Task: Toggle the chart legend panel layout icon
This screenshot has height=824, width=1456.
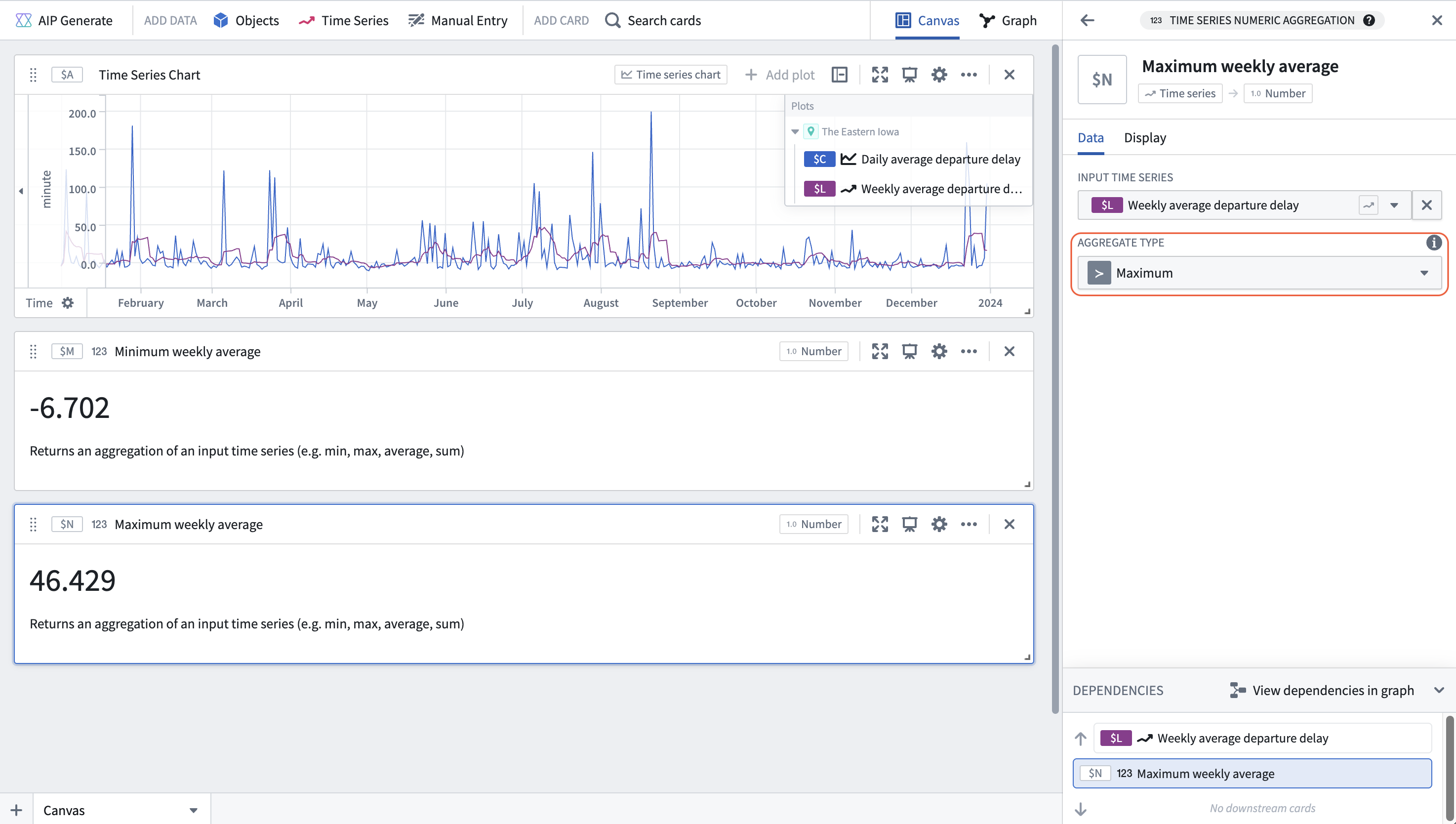Action: click(840, 75)
